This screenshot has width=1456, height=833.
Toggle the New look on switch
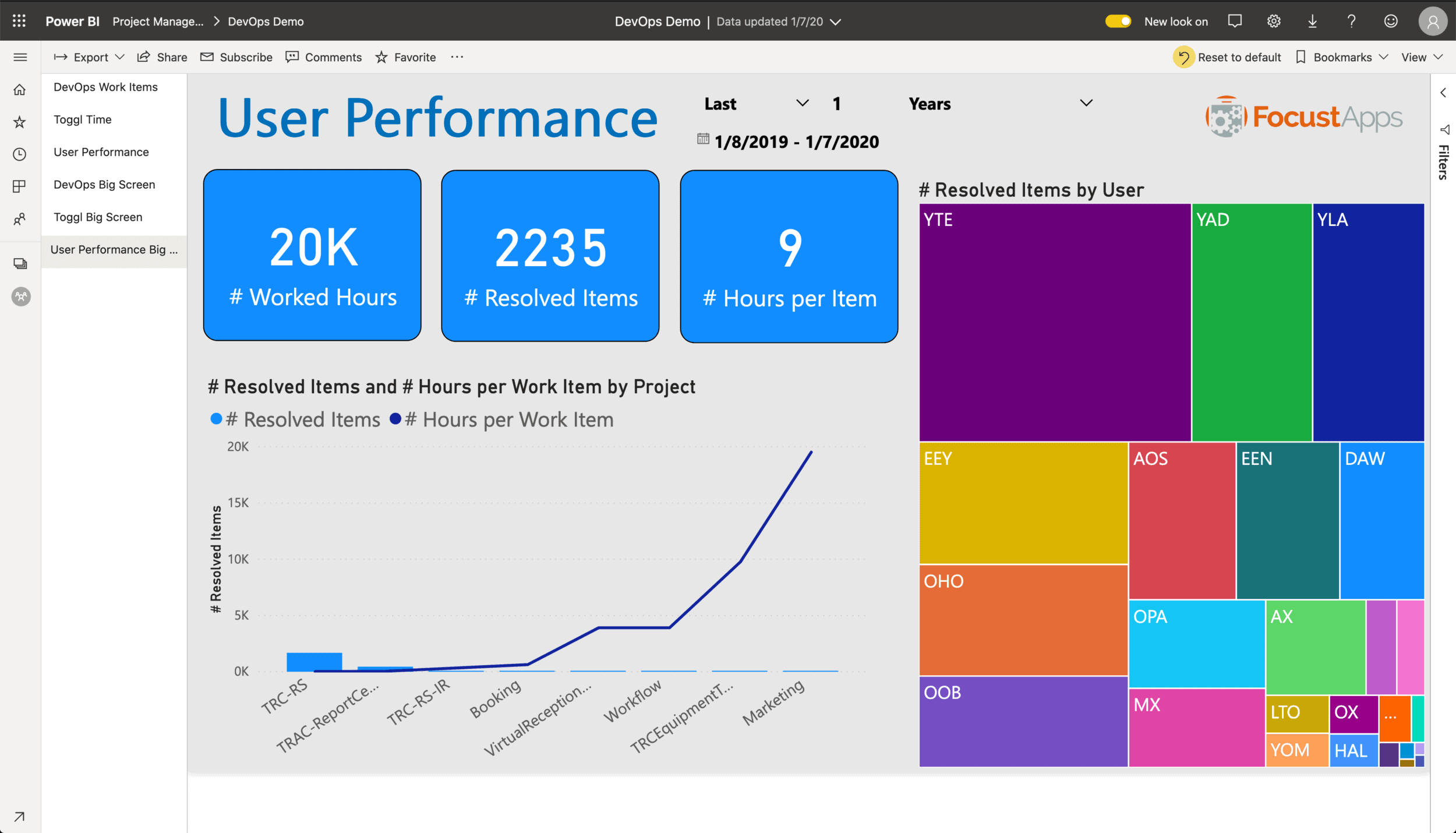[1118, 20]
